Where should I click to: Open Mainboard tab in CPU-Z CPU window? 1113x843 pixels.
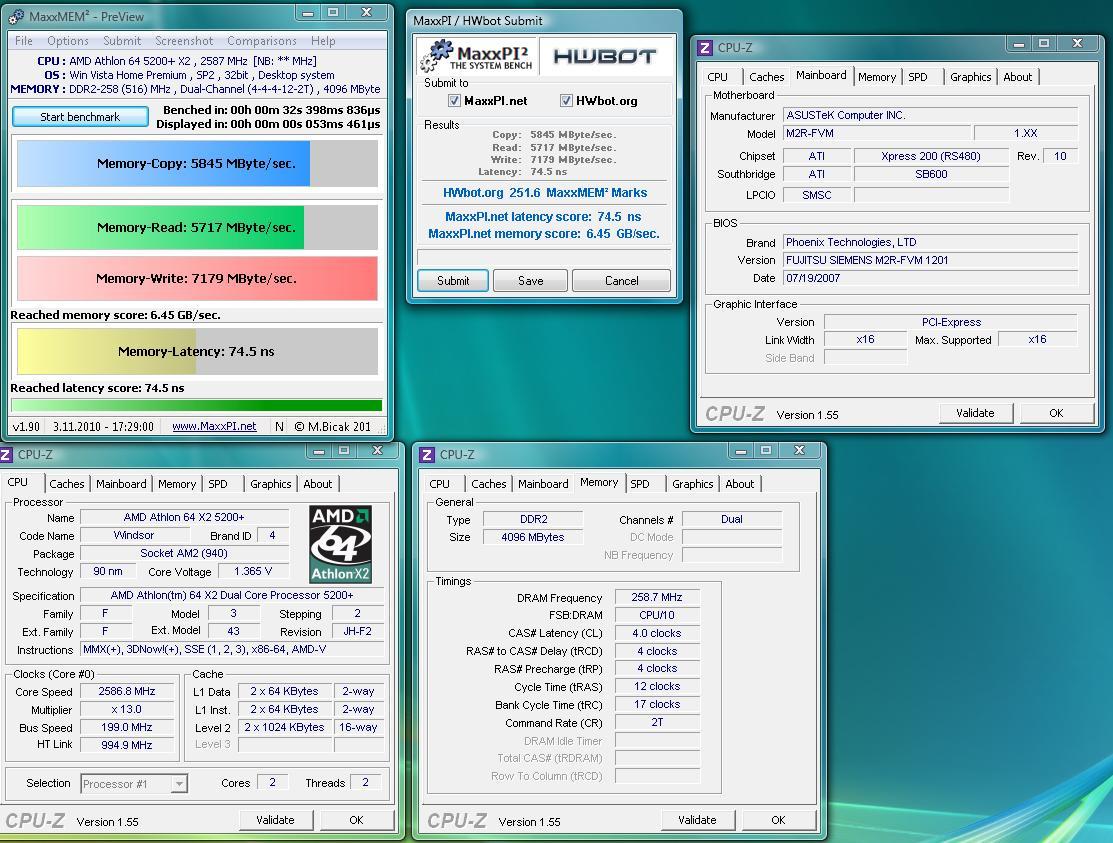point(121,484)
